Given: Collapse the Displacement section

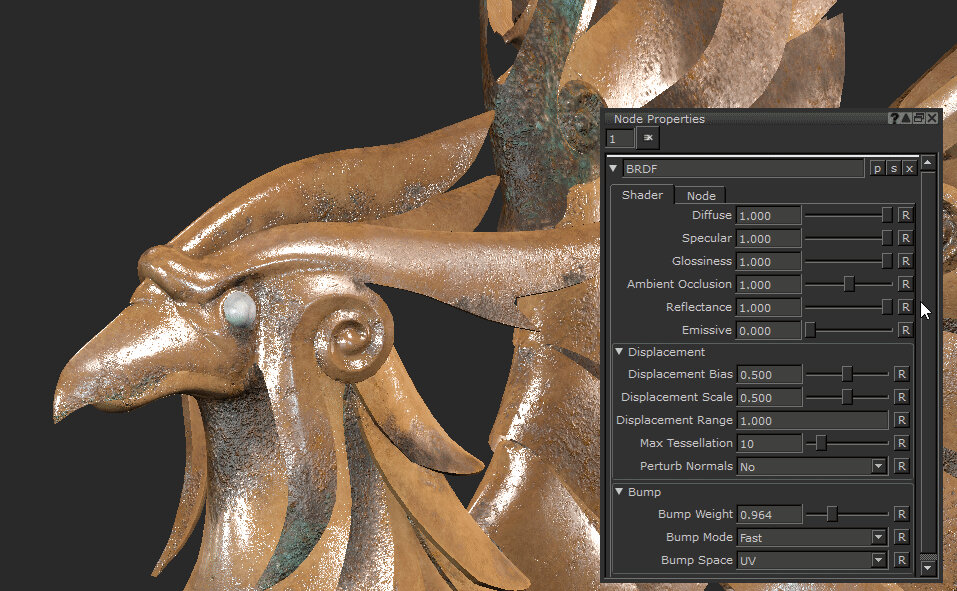Looking at the screenshot, I should pyautogui.click(x=619, y=352).
